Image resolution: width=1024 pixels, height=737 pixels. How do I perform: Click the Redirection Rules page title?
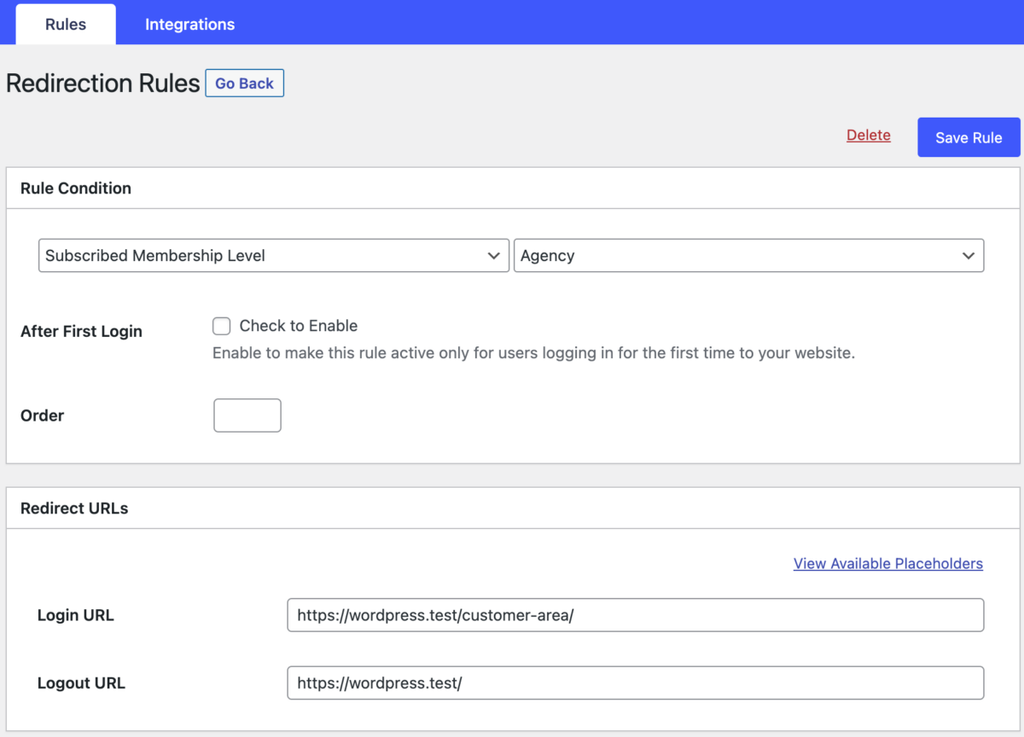coord(103,83)
